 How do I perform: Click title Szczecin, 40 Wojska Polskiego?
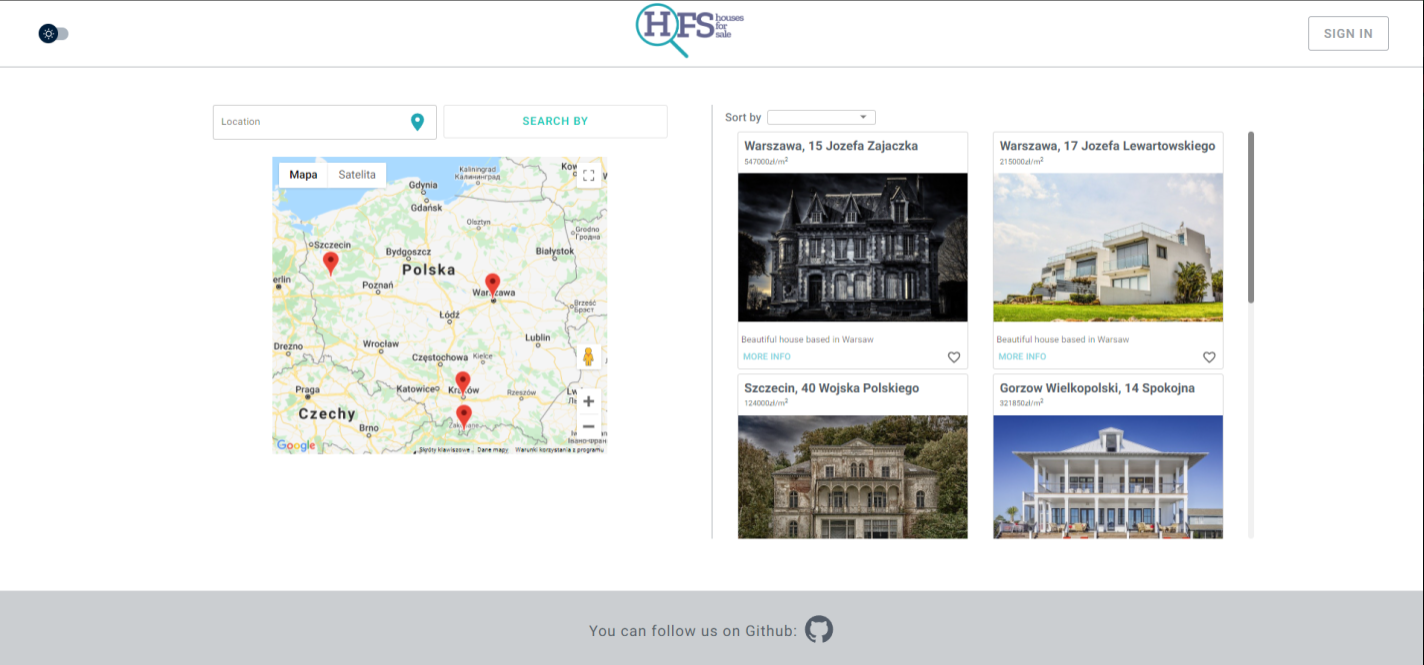(x=831, y=388)
